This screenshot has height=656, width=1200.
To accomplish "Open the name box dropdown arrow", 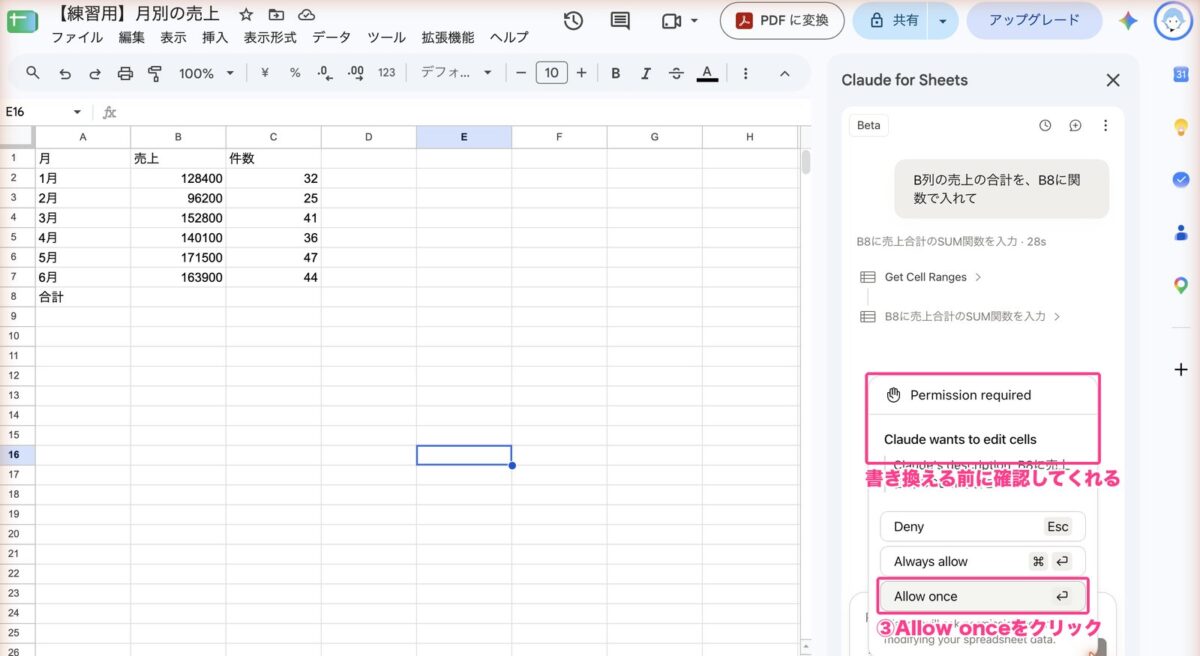I will coord(77,112).
